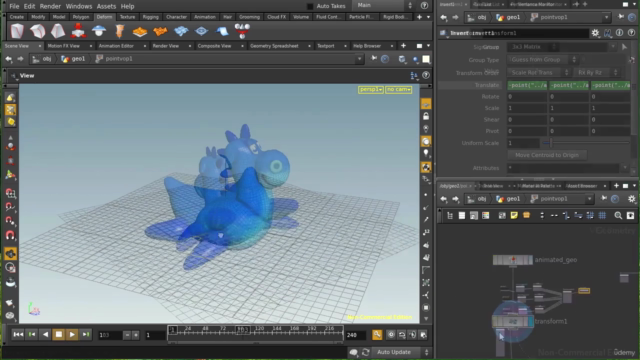Viewport: 640px width, 360px height.
Task: Click timeline at frame 48
Action: 205,329
